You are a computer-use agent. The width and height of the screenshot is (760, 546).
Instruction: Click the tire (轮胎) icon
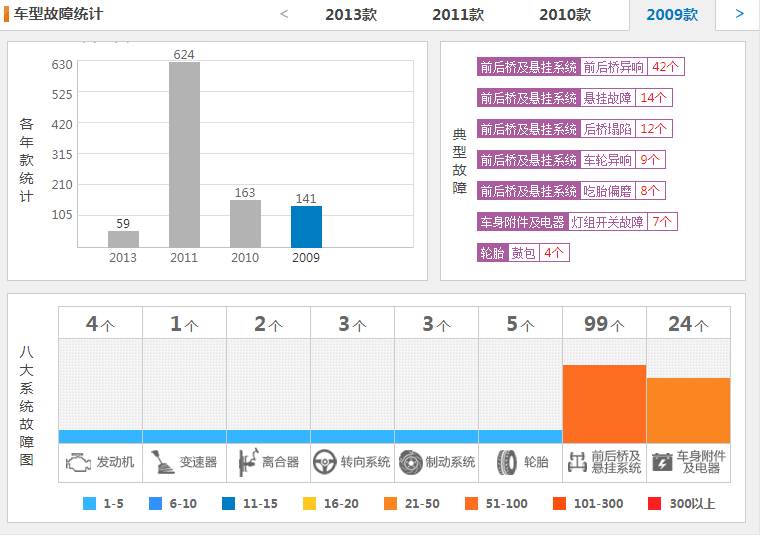coord(506,462)
